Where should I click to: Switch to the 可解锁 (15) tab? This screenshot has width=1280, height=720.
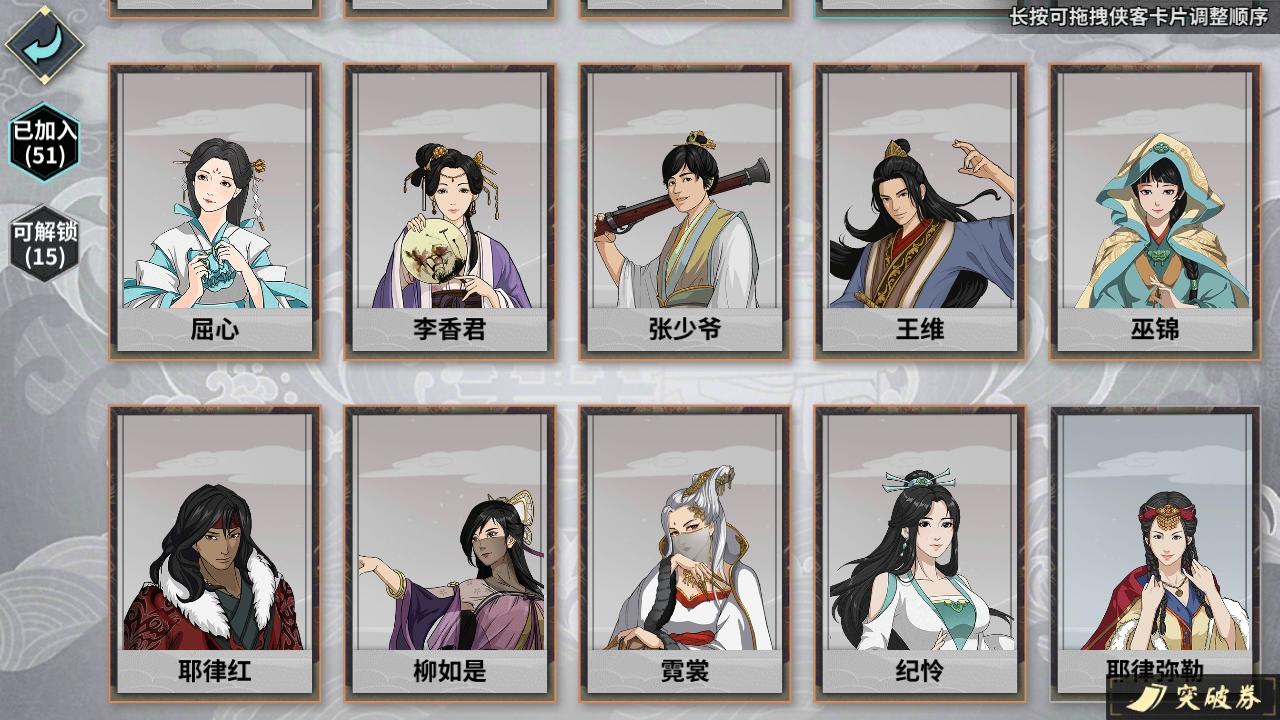pos(44,244)
